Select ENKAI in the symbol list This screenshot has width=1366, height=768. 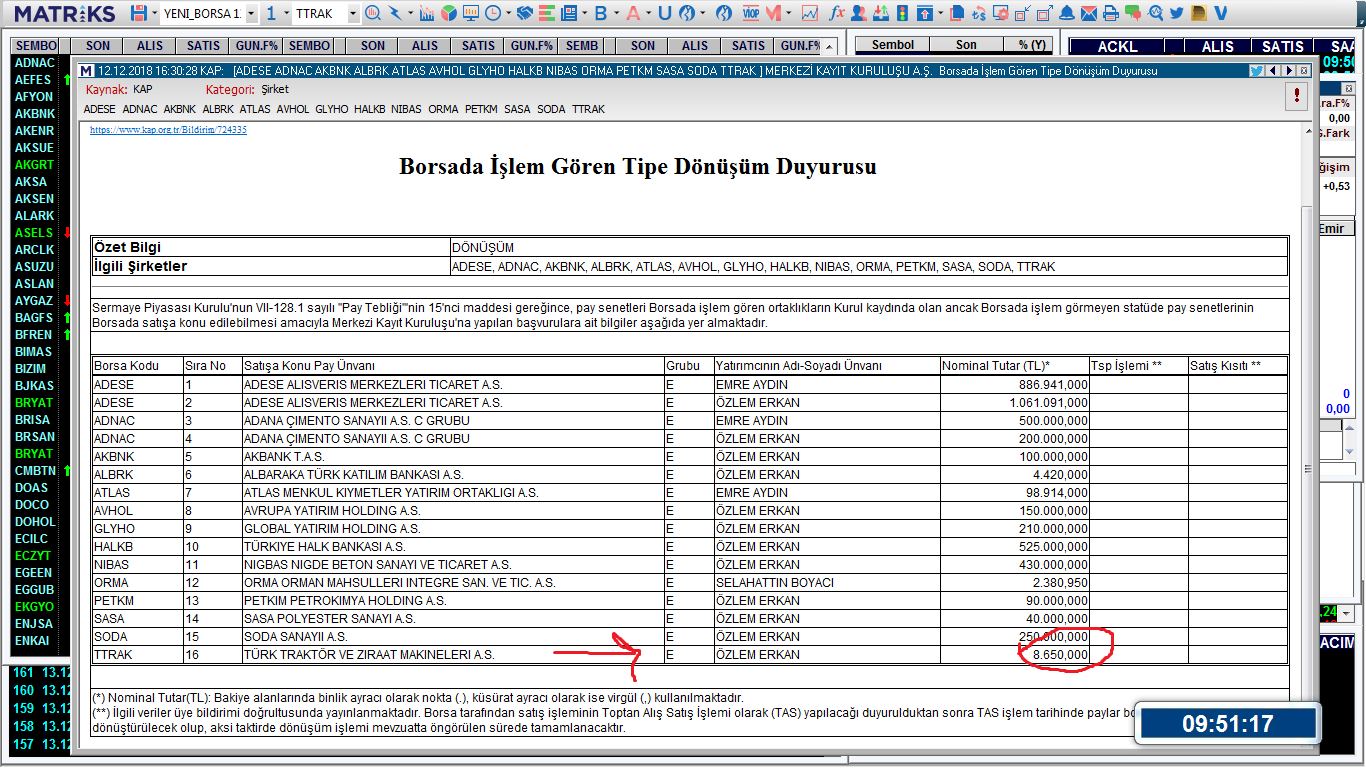[x=33, y=641]
